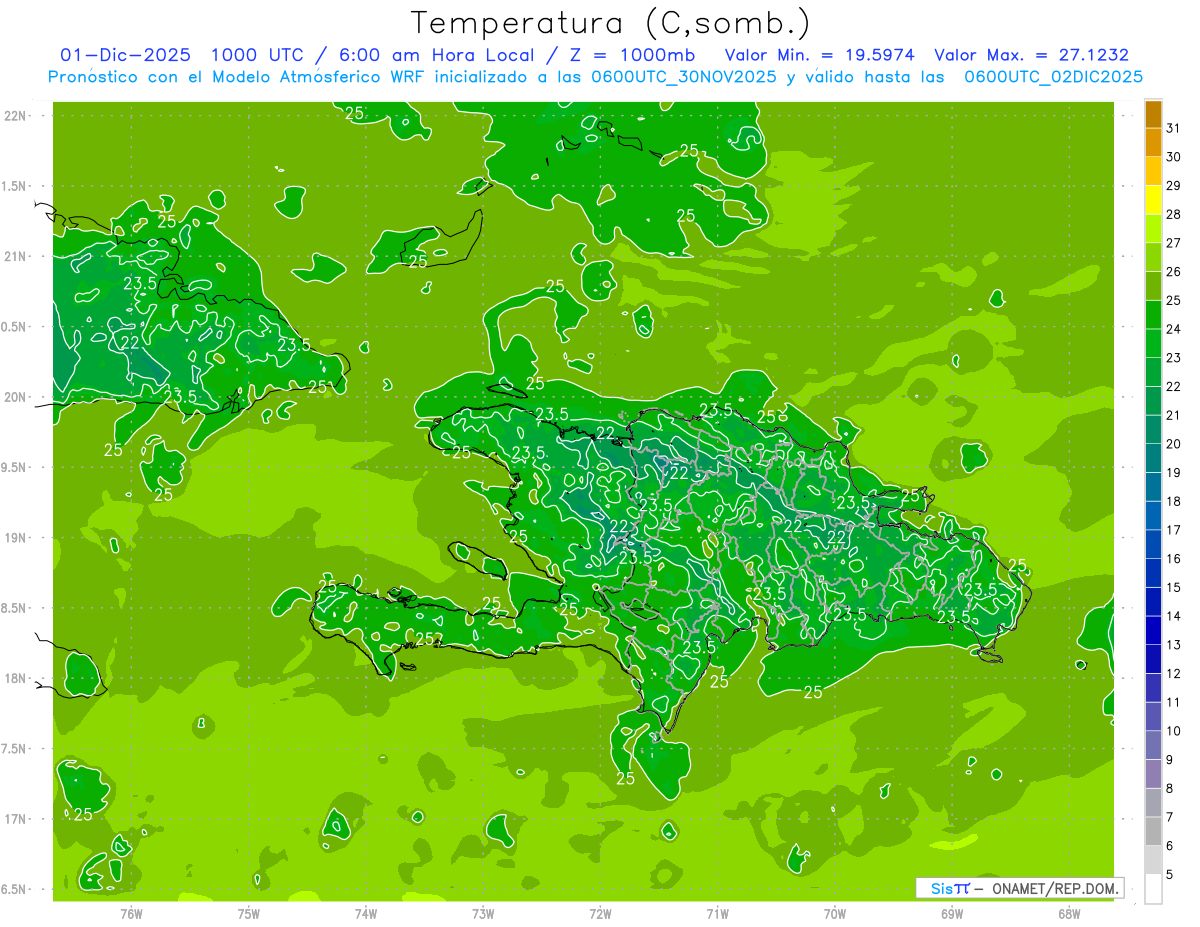The height and width of the screenshot is (927, 1200).
Task: Click the "70W" longitude axis label
Action: [x=835, y=913]
